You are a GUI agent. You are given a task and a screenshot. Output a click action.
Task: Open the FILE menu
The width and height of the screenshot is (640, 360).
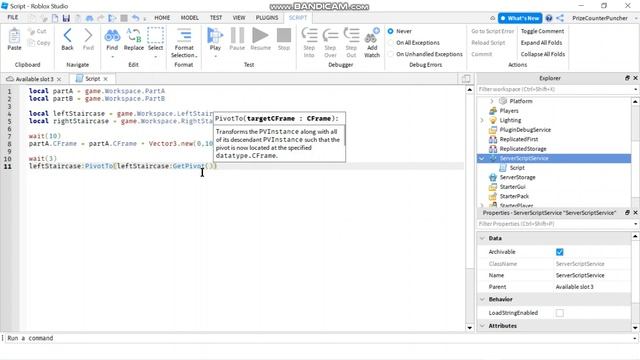click(x=13, y=18)
